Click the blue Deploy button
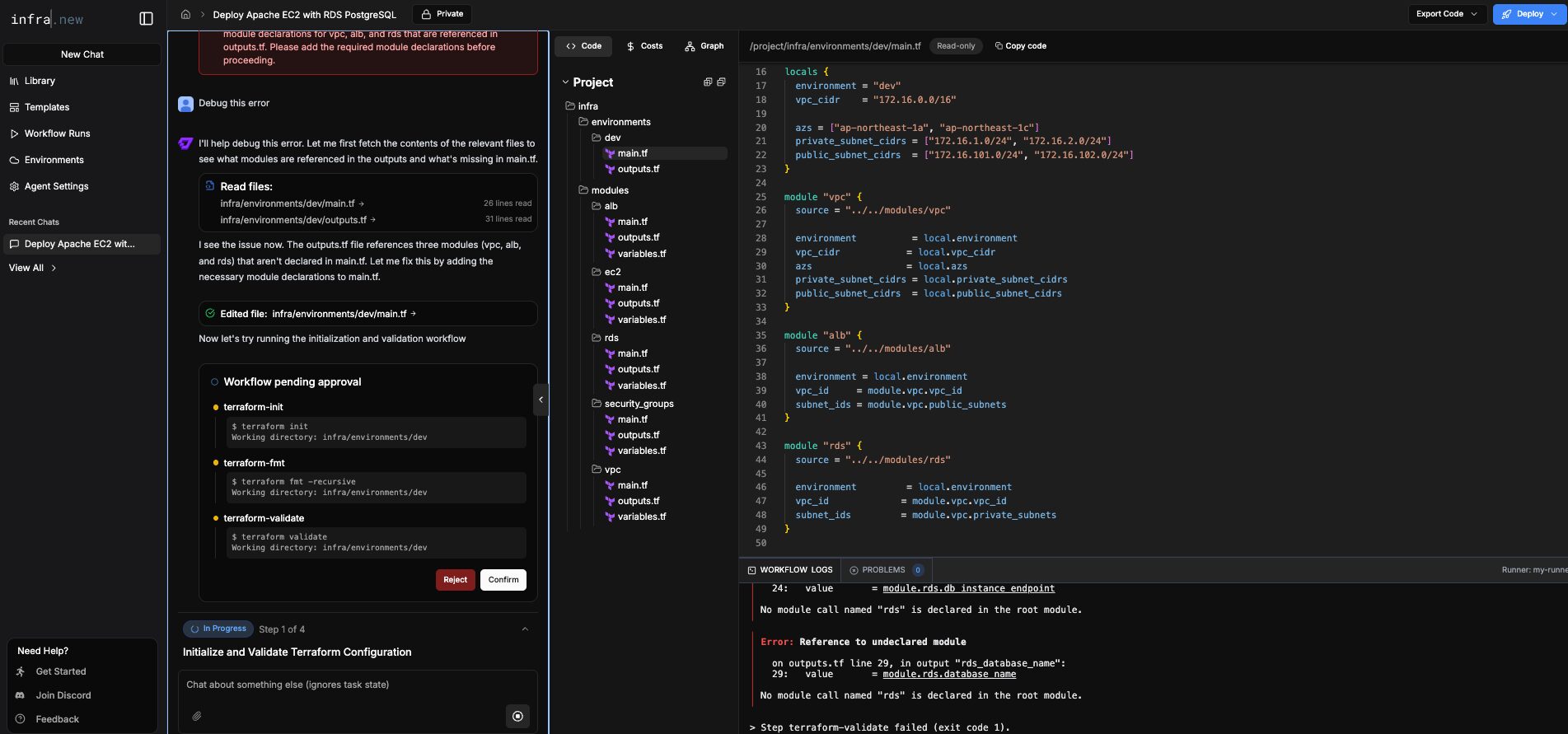Viewport: 1568px width, 734px height. (1530, 14)
